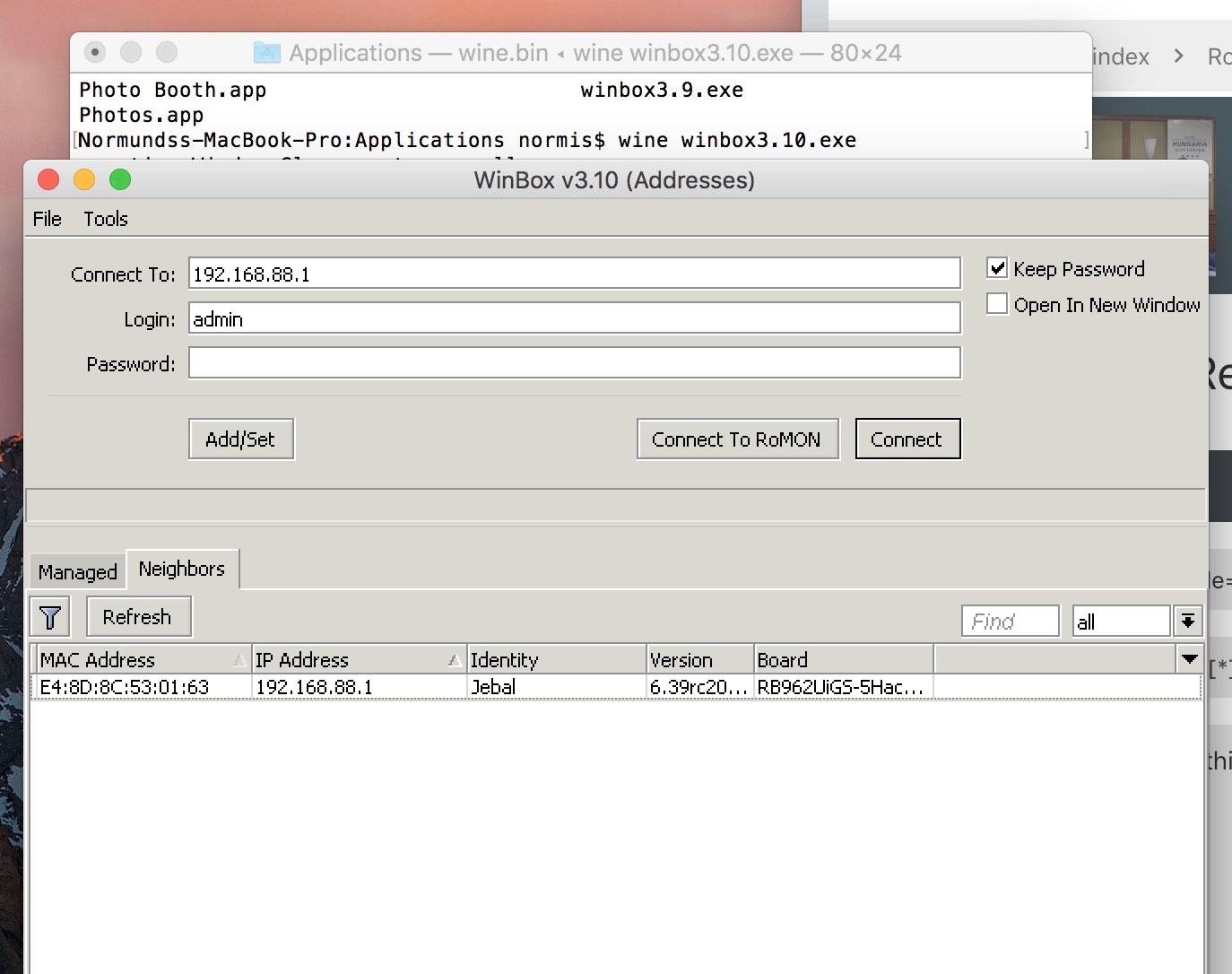Minimize WinBox with the yellow button
This screenshot has height=974, width=1232.
coord(84,180)
